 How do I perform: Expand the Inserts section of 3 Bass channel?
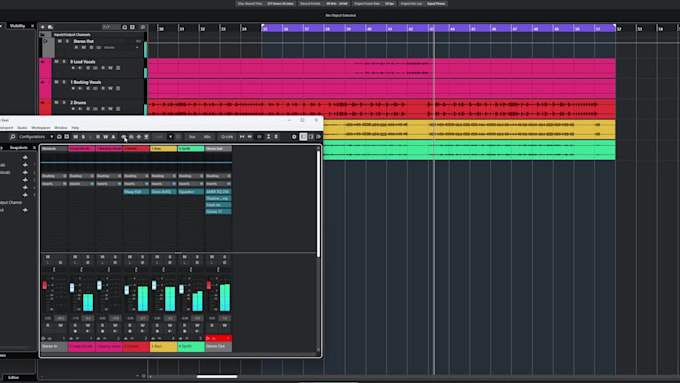click(x=163, y=184)
